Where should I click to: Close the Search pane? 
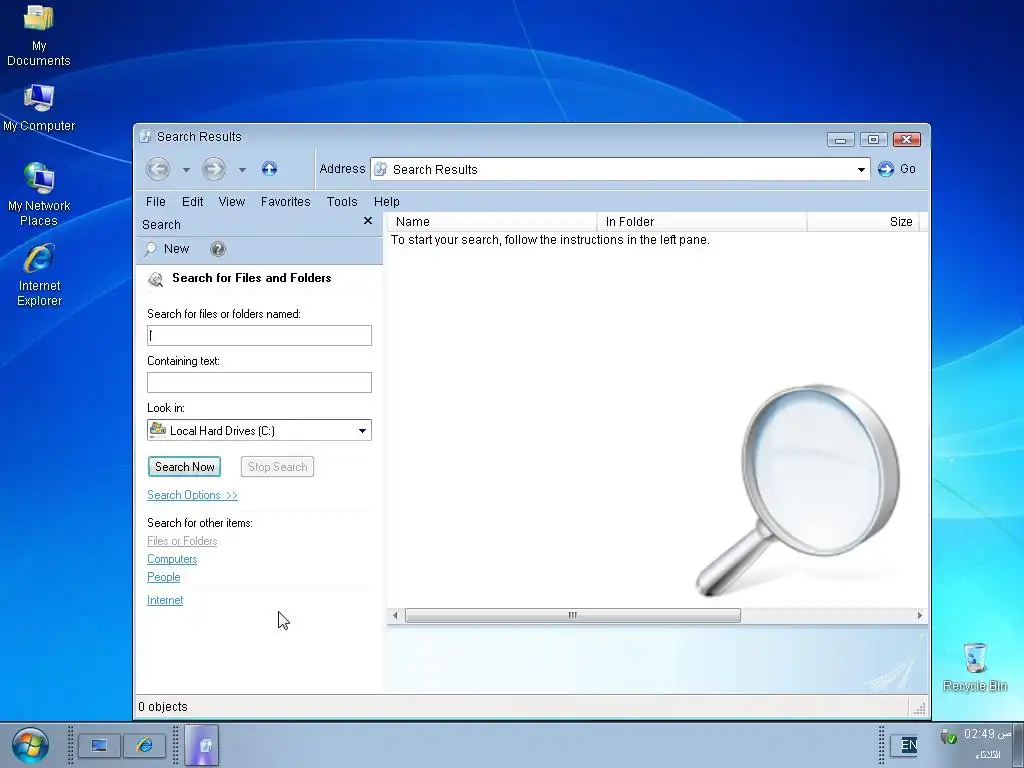coord(368,221)
